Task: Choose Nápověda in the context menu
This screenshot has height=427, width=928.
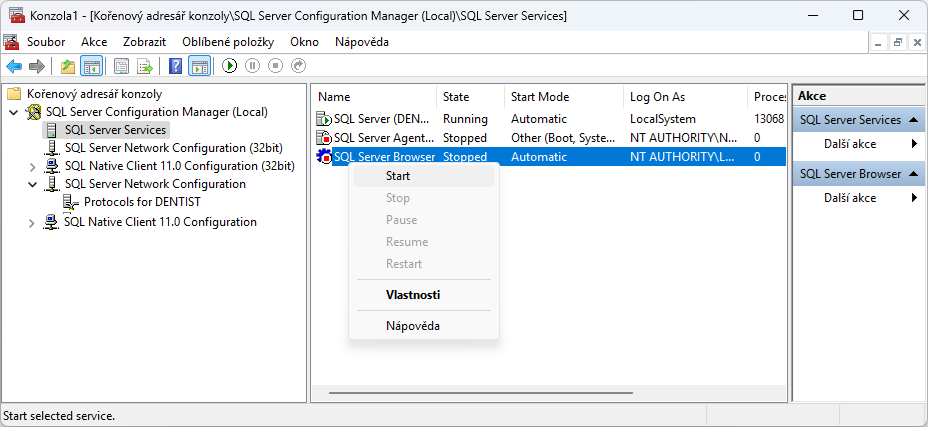Action: click(x=424, y=326)
